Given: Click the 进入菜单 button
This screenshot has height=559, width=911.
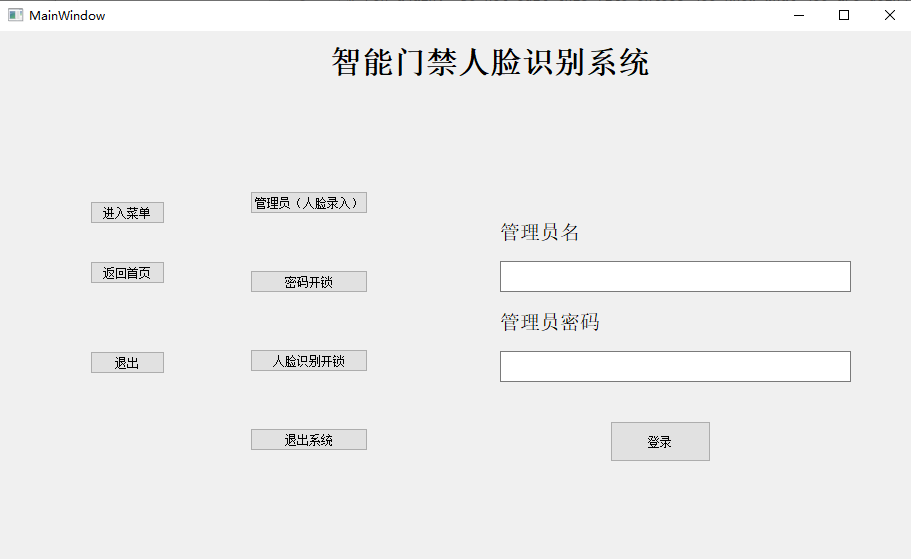Looking at the screenshot, I should coord(127,213).
